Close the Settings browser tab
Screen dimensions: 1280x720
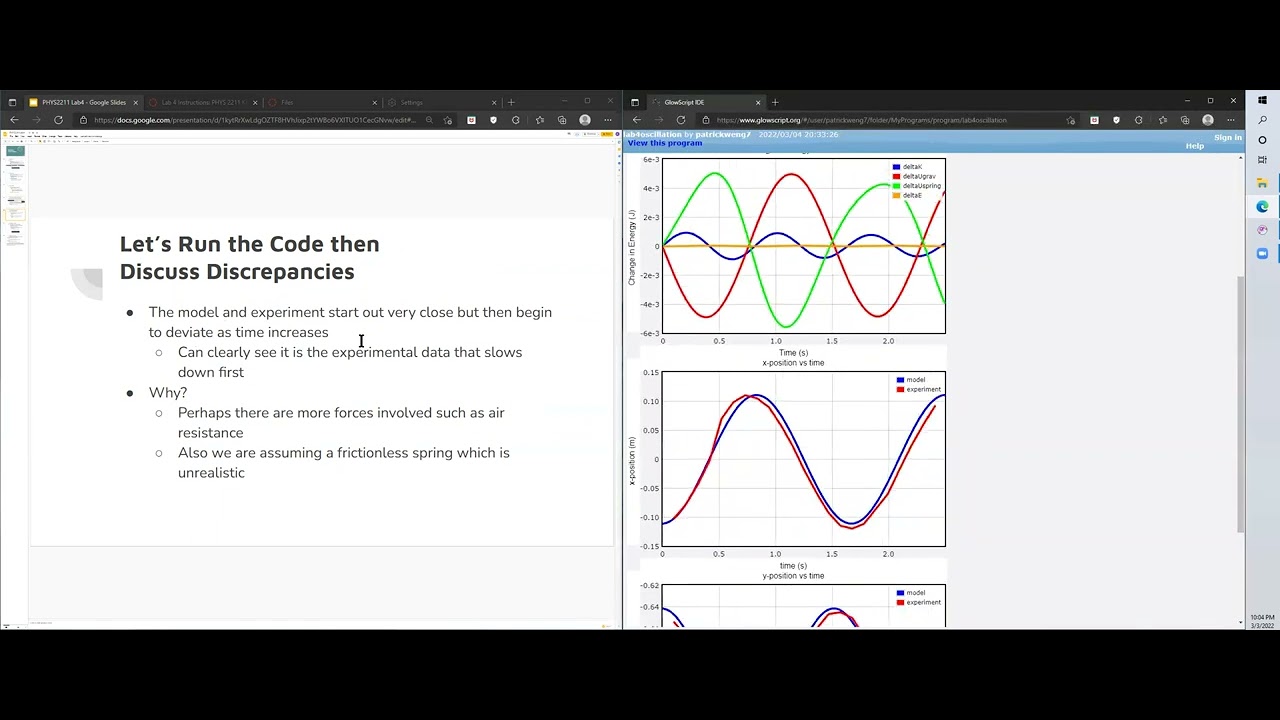pyautogui.click(x=493, y=102)
